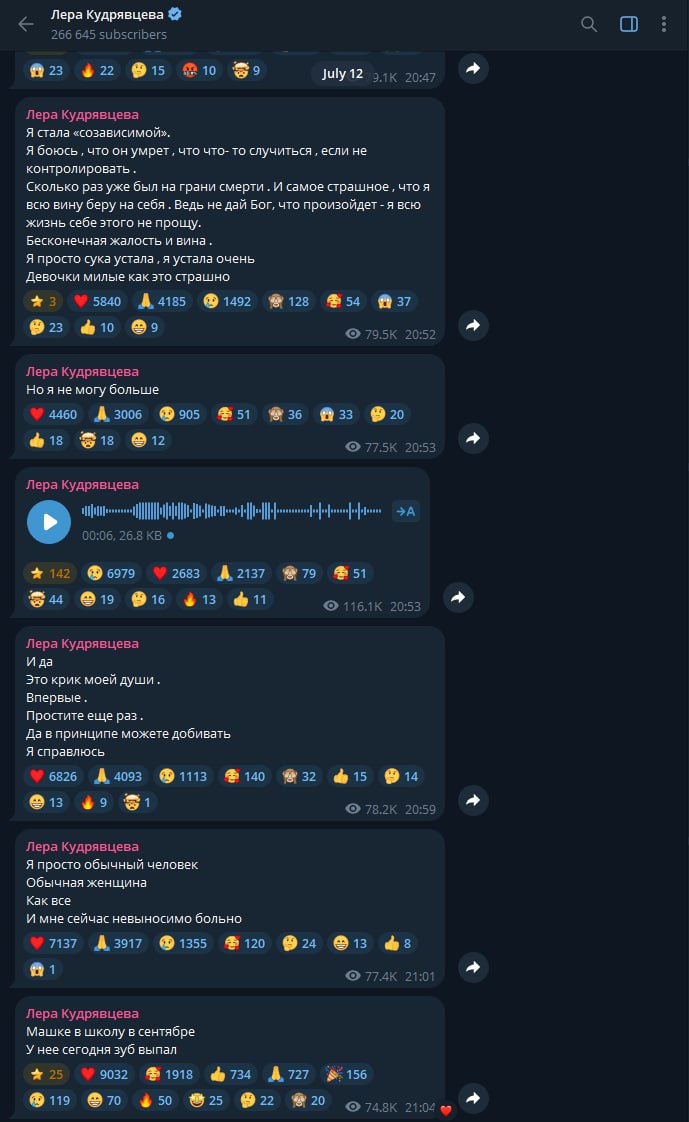The width and height of the screenshot is (689, 1122).
Task: Click the heart reaction with 9032
Action: (x=104, y=1074)
